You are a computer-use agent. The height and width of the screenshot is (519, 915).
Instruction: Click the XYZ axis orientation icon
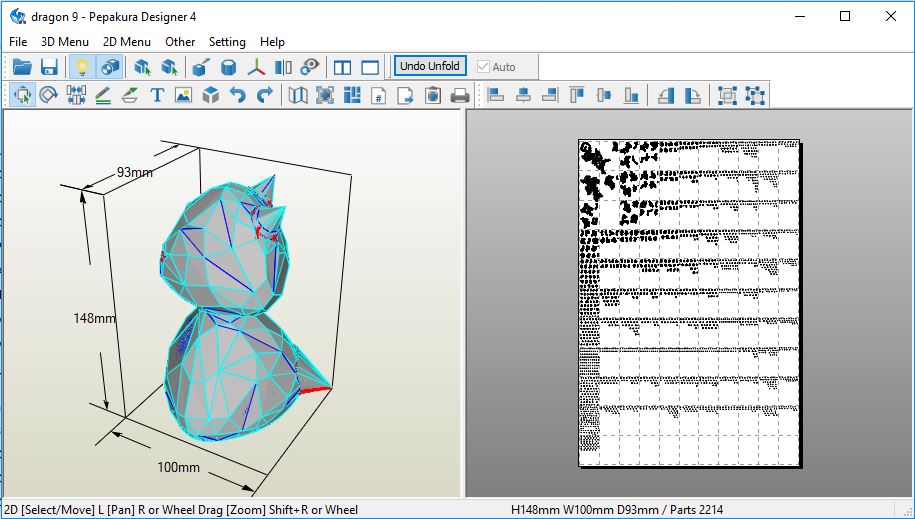pos(256,67)
